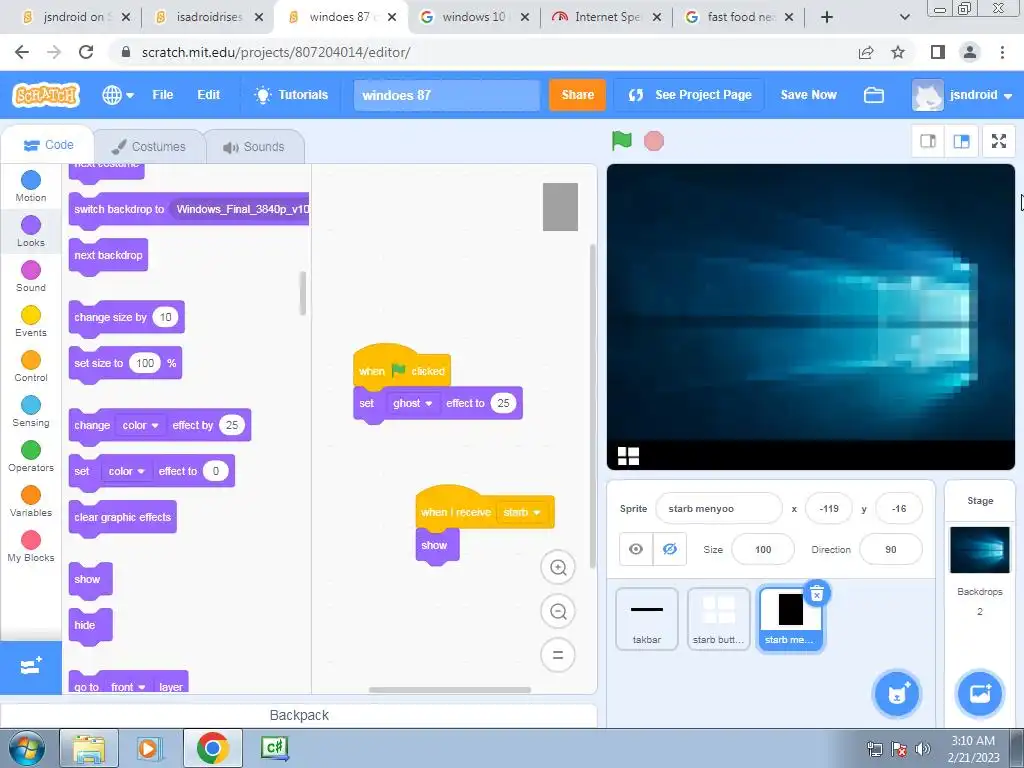
Task: Open Windows Explorer from taskbar
Action: point(89,748)
